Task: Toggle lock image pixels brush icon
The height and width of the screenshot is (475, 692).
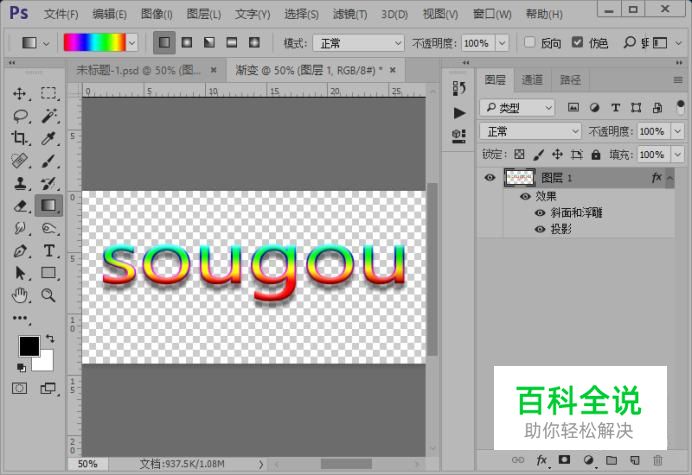Action: [x=538, y=155]
